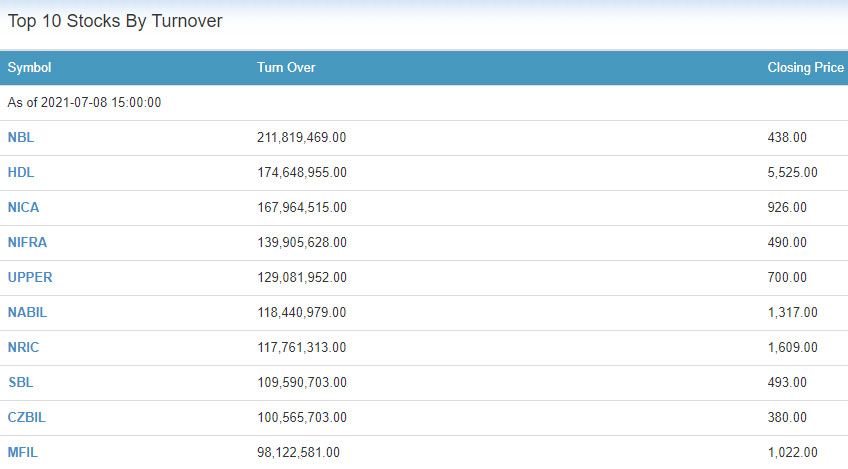
Task: Select NABIL closing price 1,317.00
Action: [x=792, y=312]
